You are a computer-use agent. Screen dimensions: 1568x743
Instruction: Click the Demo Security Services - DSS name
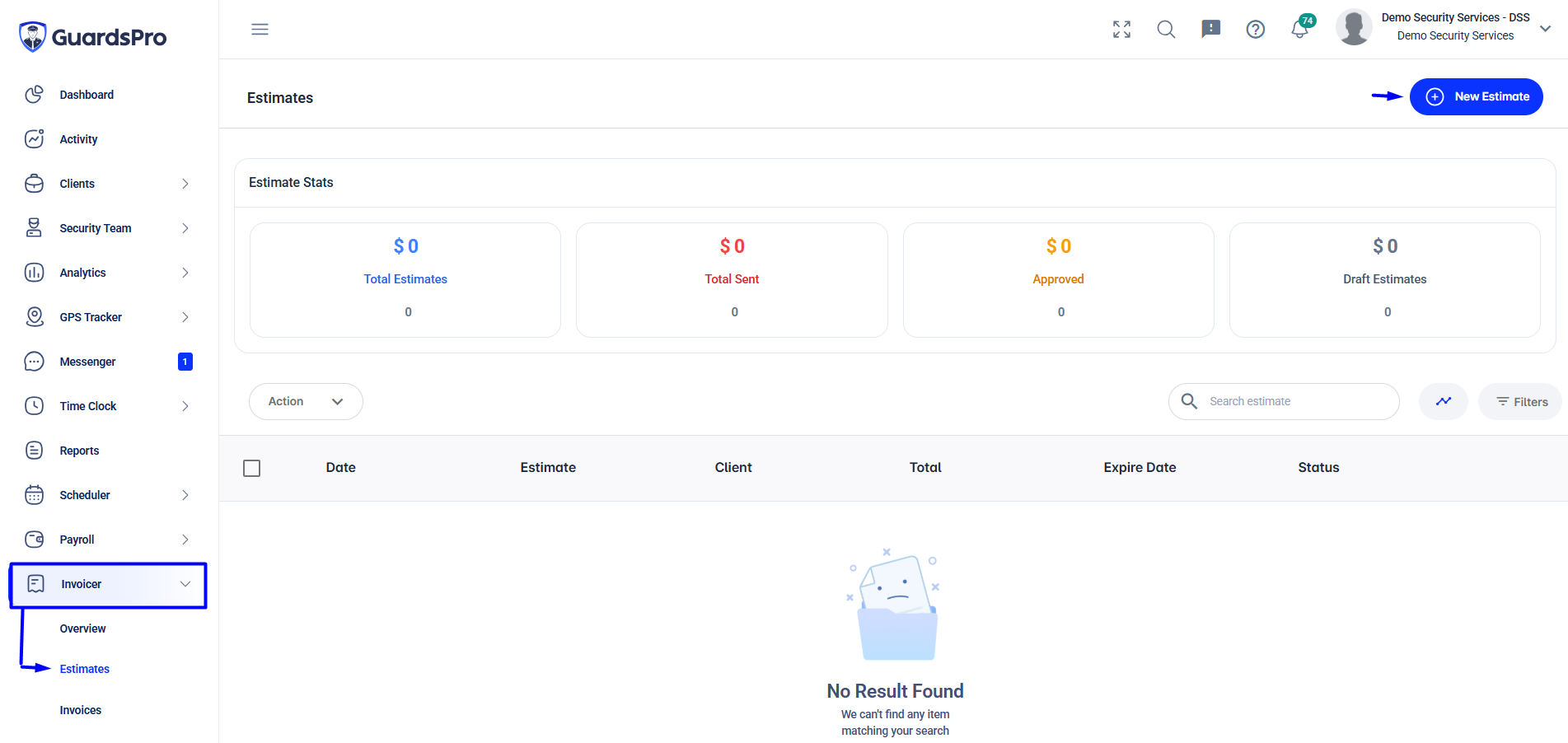point(1455,17)
